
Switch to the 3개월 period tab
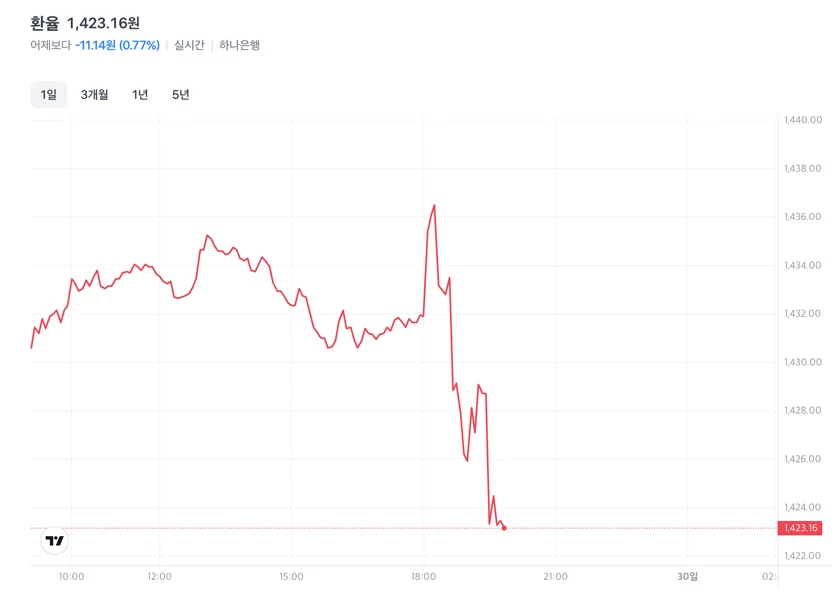click(x=94, y=95)
